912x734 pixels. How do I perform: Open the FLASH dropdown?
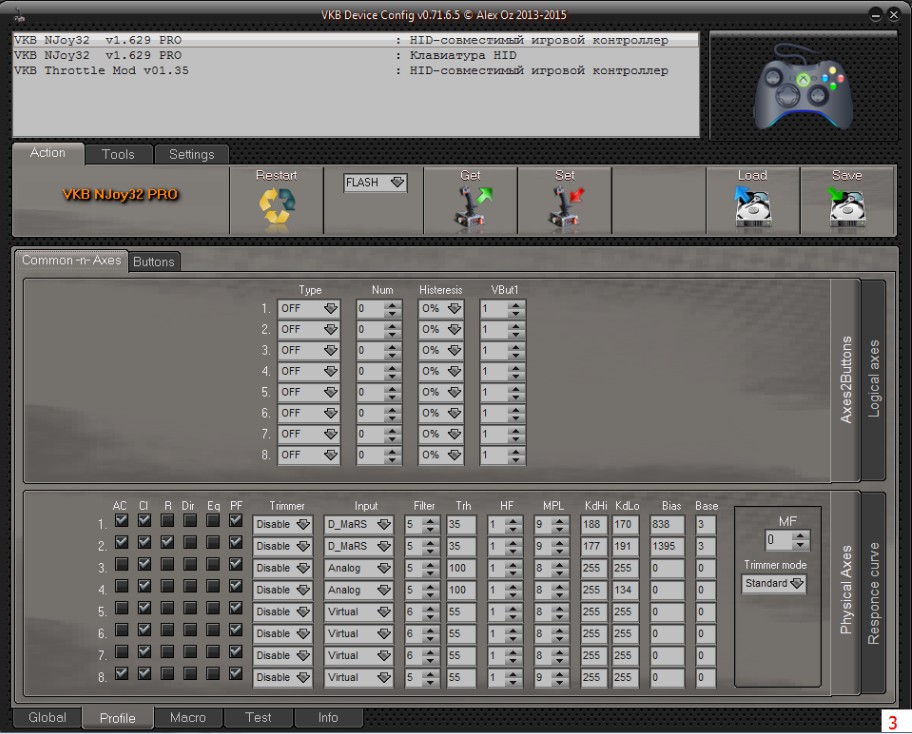pos(375,183)
